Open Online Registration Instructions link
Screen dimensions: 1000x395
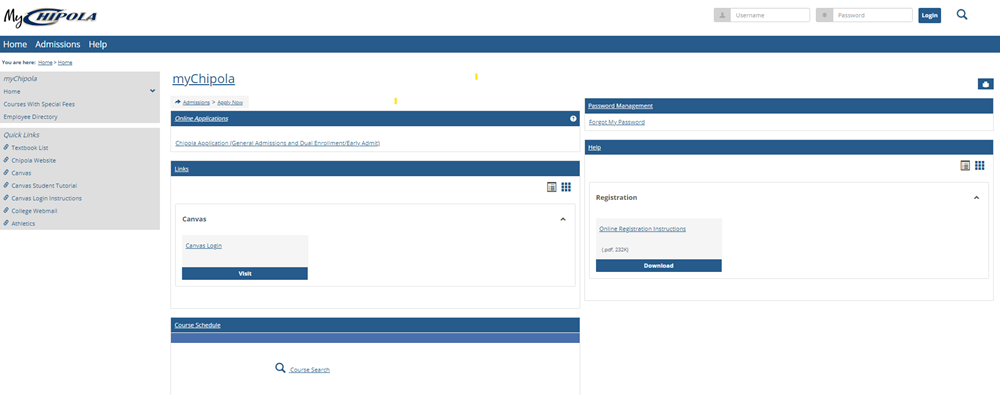coord(642,229)
